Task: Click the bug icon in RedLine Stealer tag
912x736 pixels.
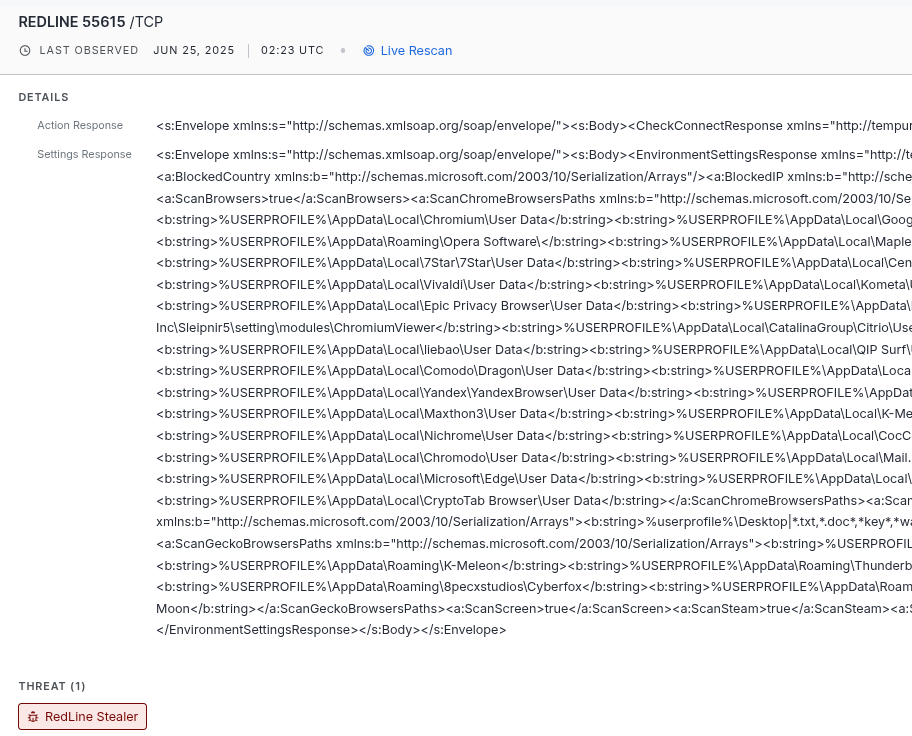Action: pyautogui.click(x=33, y=717)
